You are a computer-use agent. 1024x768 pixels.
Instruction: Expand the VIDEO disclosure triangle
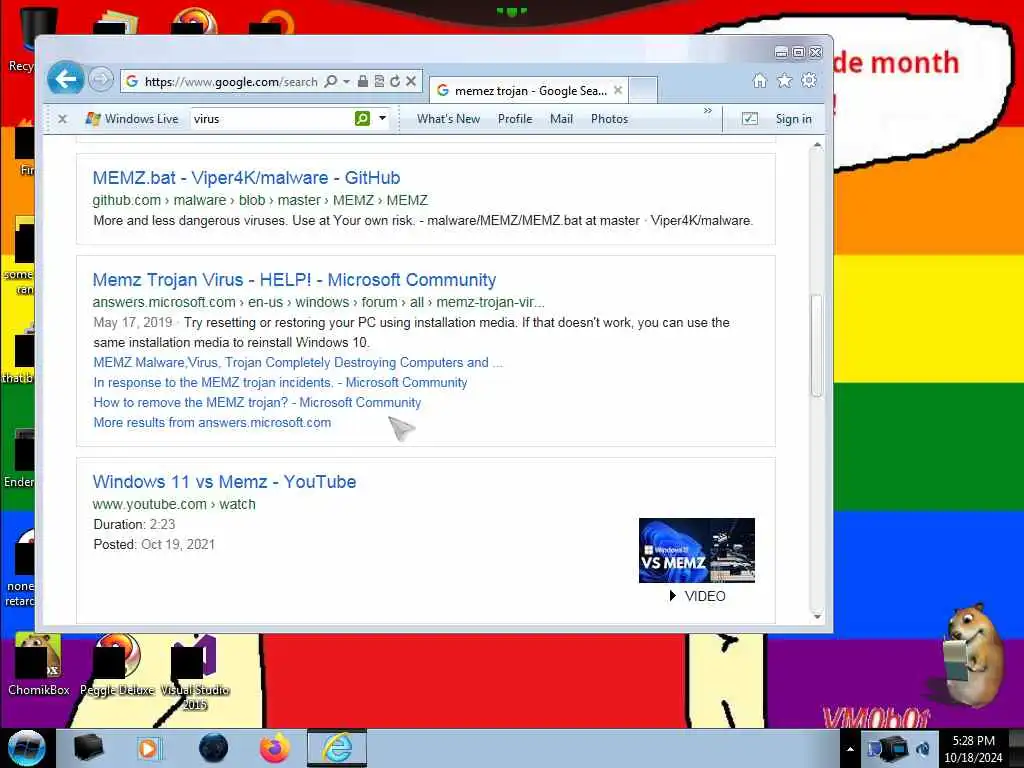point(672,596)
